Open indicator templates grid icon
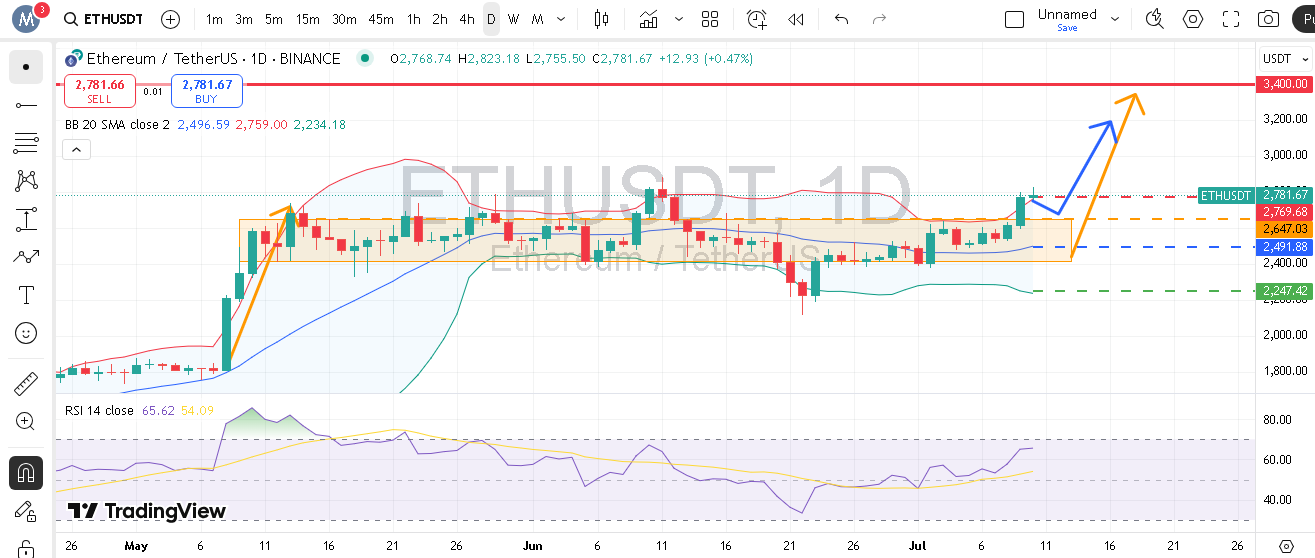This screenshot has height=558, width=1315. click(x=710, y=19)
